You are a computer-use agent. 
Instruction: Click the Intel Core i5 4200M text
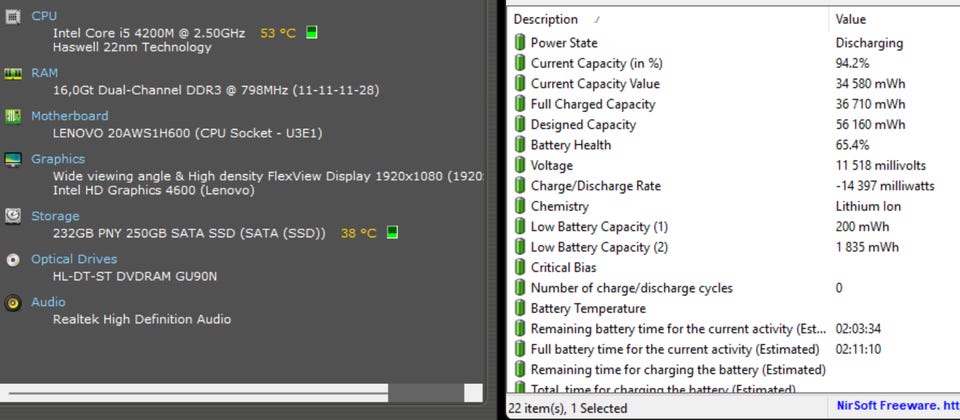click(x=149, y=33)
